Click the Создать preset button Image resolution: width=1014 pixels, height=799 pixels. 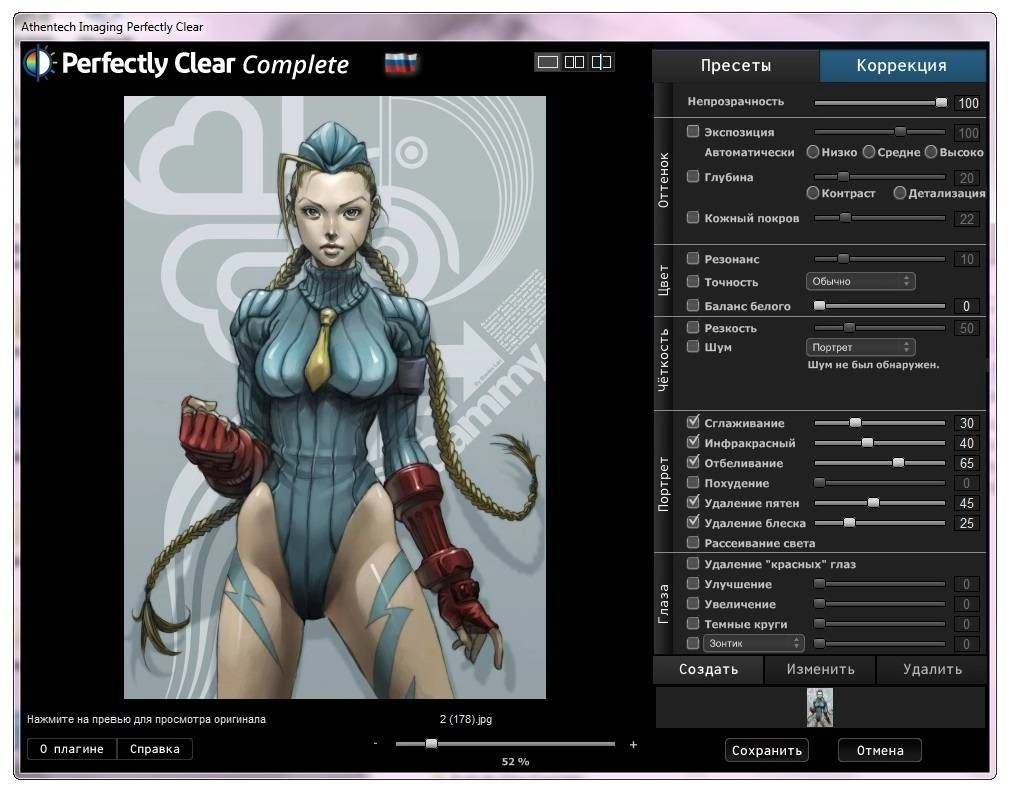[708, 670]
